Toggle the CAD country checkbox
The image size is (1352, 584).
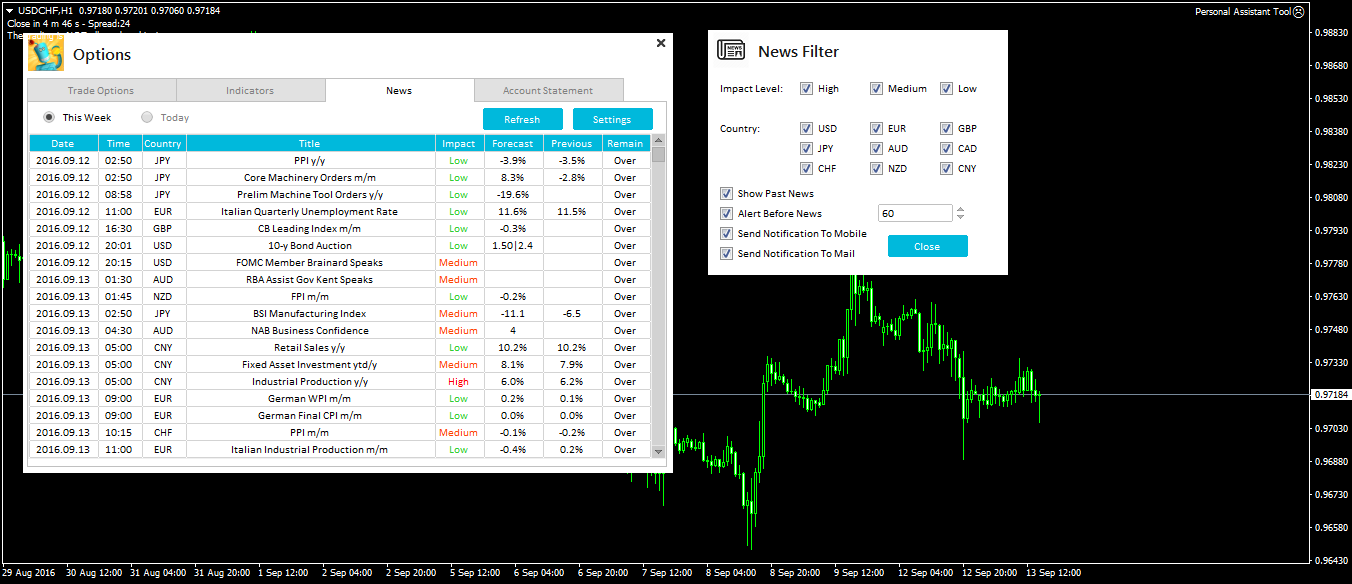coord(946,148)
